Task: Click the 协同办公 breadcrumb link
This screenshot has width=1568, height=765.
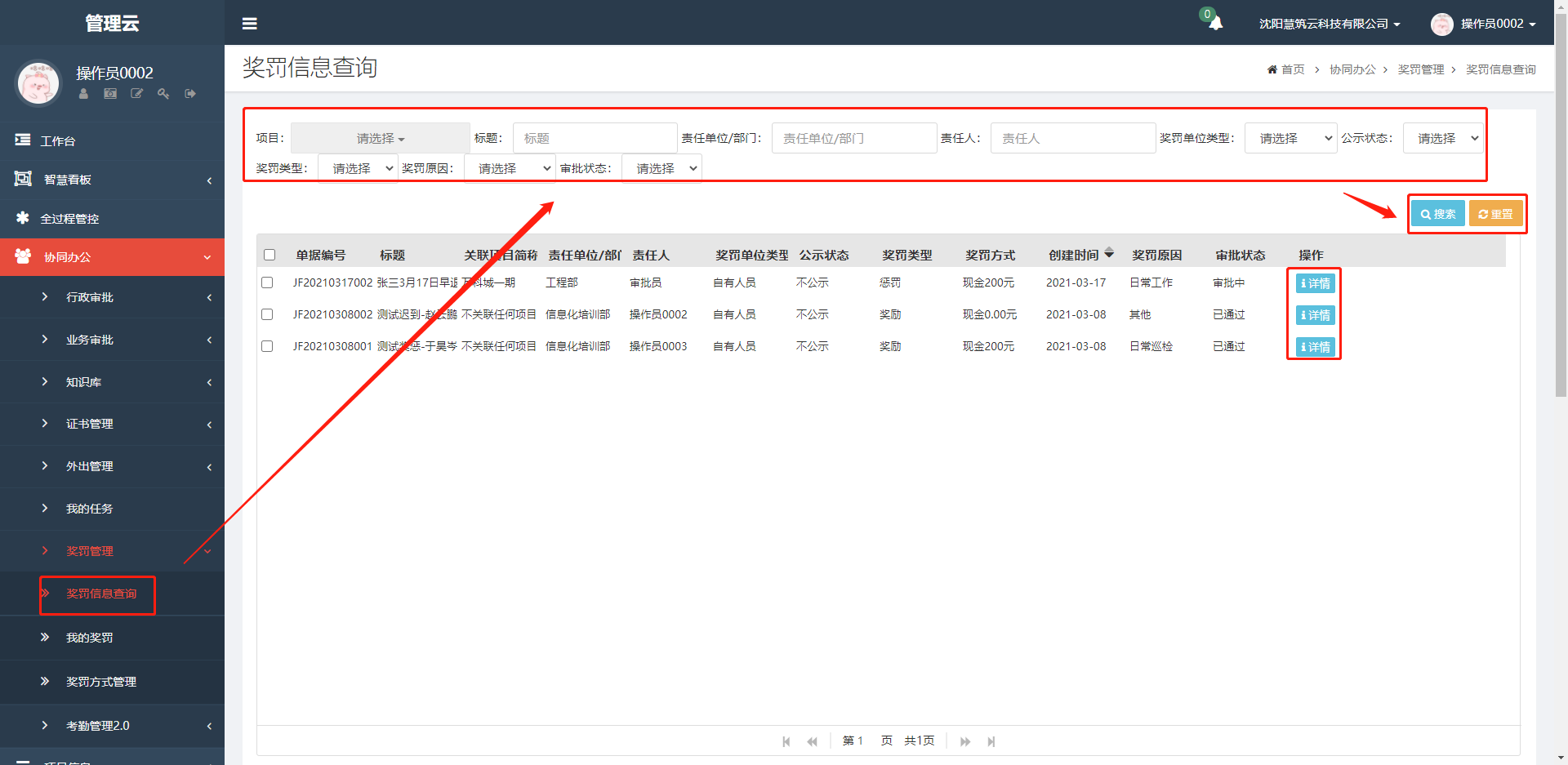Action: pos(1352,69)
